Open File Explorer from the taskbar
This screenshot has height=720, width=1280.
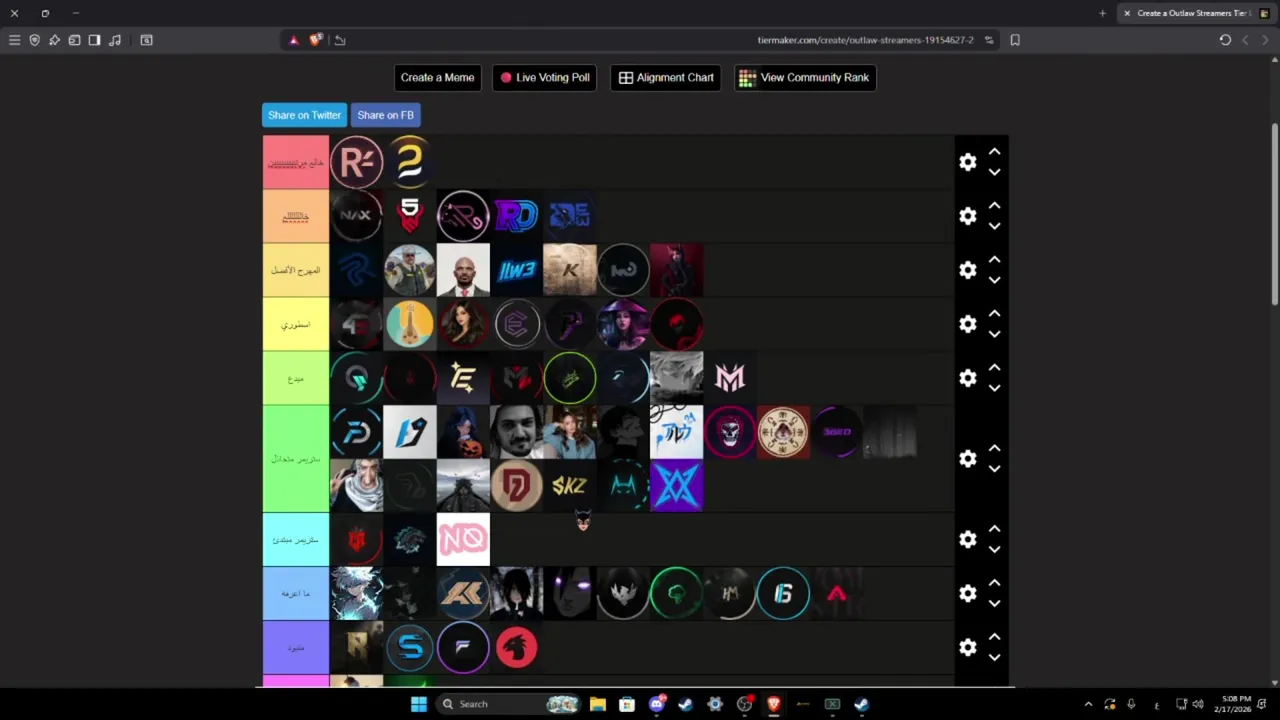pyautogui.click(x=597, y=704)
